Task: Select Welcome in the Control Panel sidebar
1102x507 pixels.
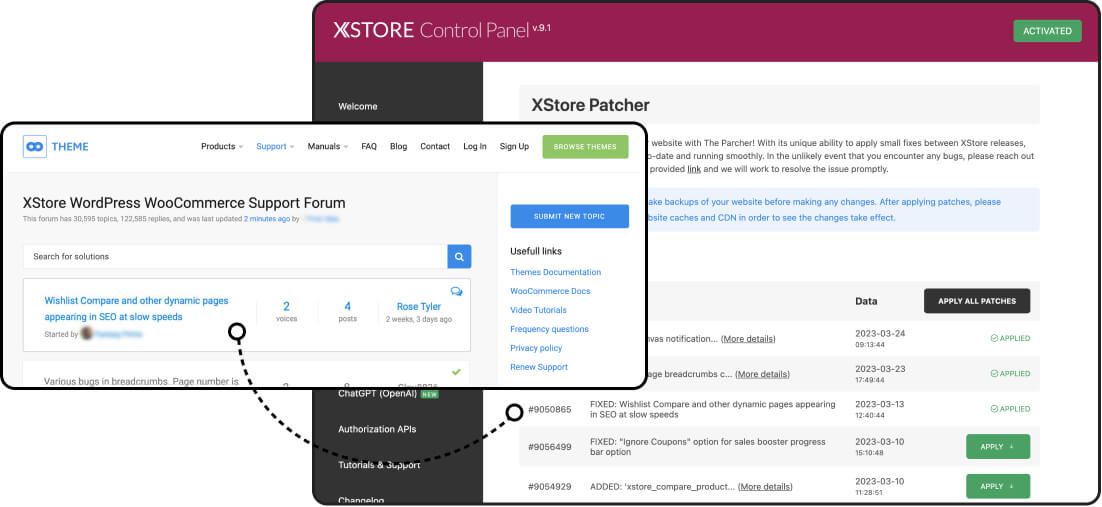Action: [358, 106]
